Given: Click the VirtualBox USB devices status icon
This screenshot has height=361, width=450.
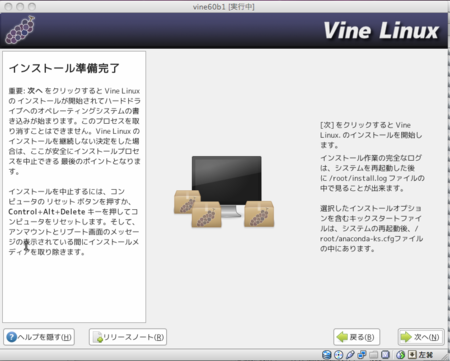Looking at the screenshot, I should coord(350,355).
